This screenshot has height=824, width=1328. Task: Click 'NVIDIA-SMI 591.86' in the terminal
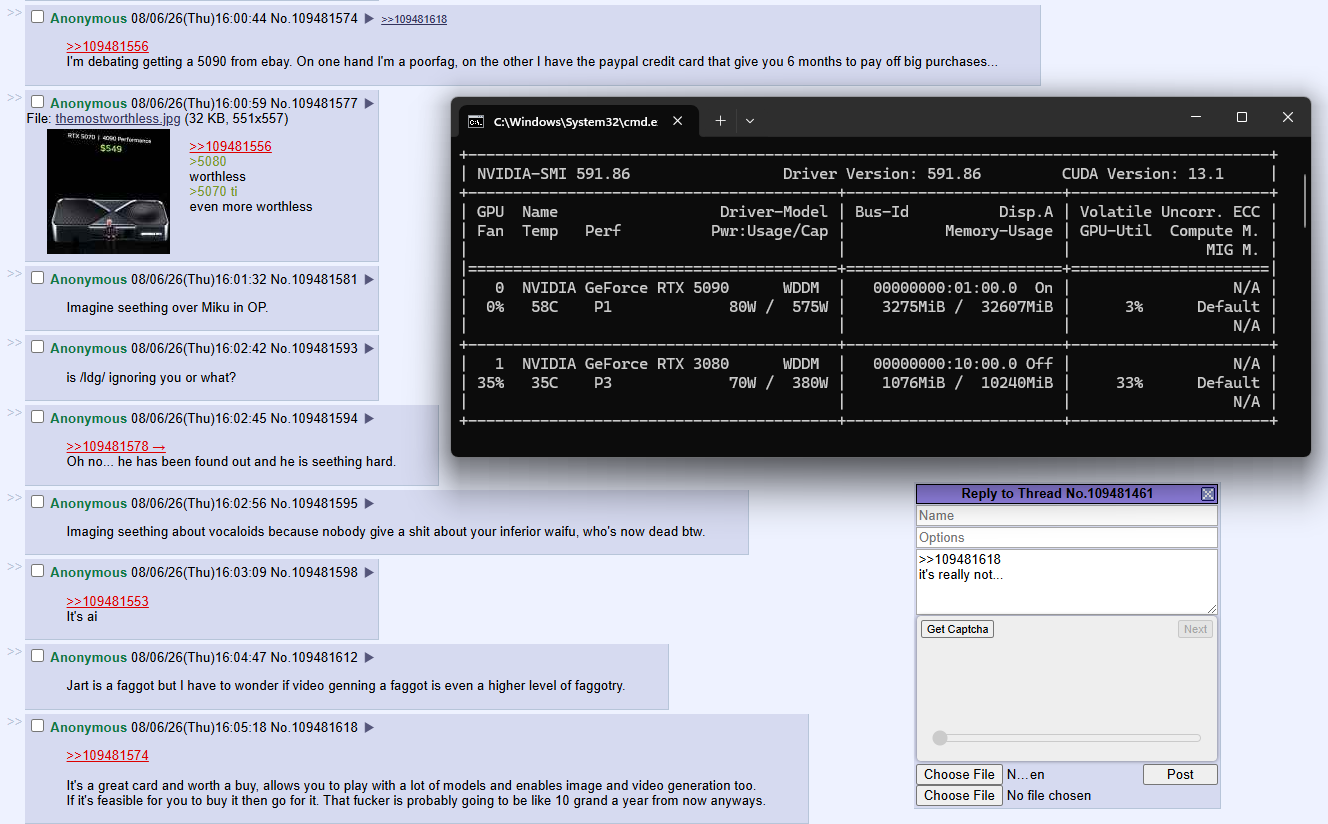pos(553,174)
